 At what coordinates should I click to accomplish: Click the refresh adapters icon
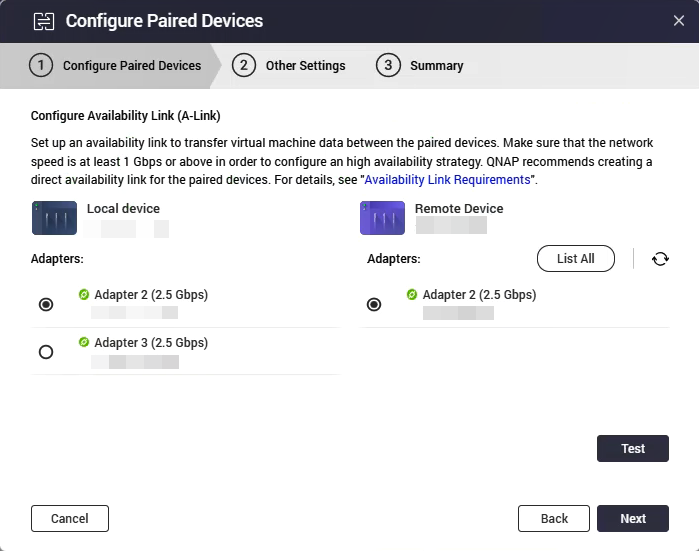(660, 259)
